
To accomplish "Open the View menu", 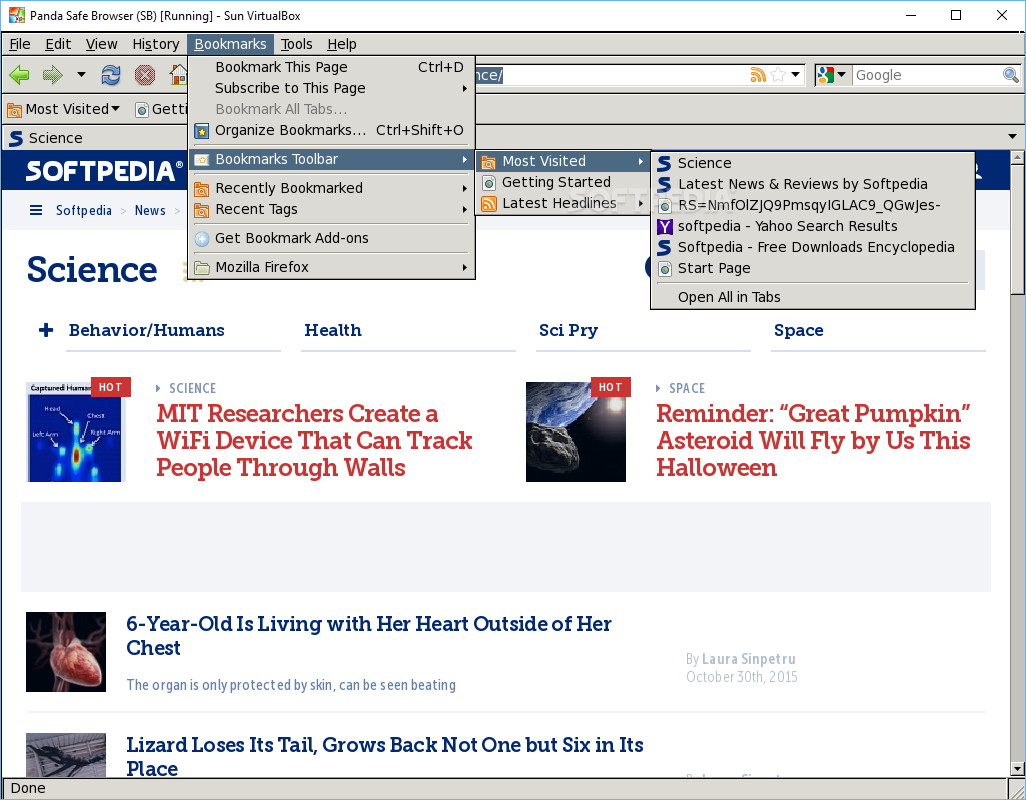I will [x=101, y=44].
